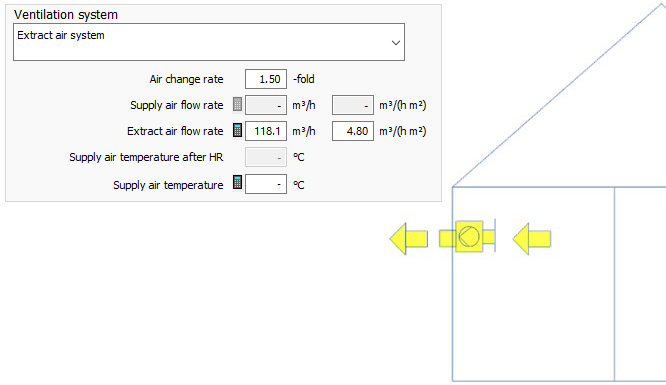This screenshot has width=666, height=385.
Task: Expand the Ventilation system dropdown arrow
Action: 395,42
